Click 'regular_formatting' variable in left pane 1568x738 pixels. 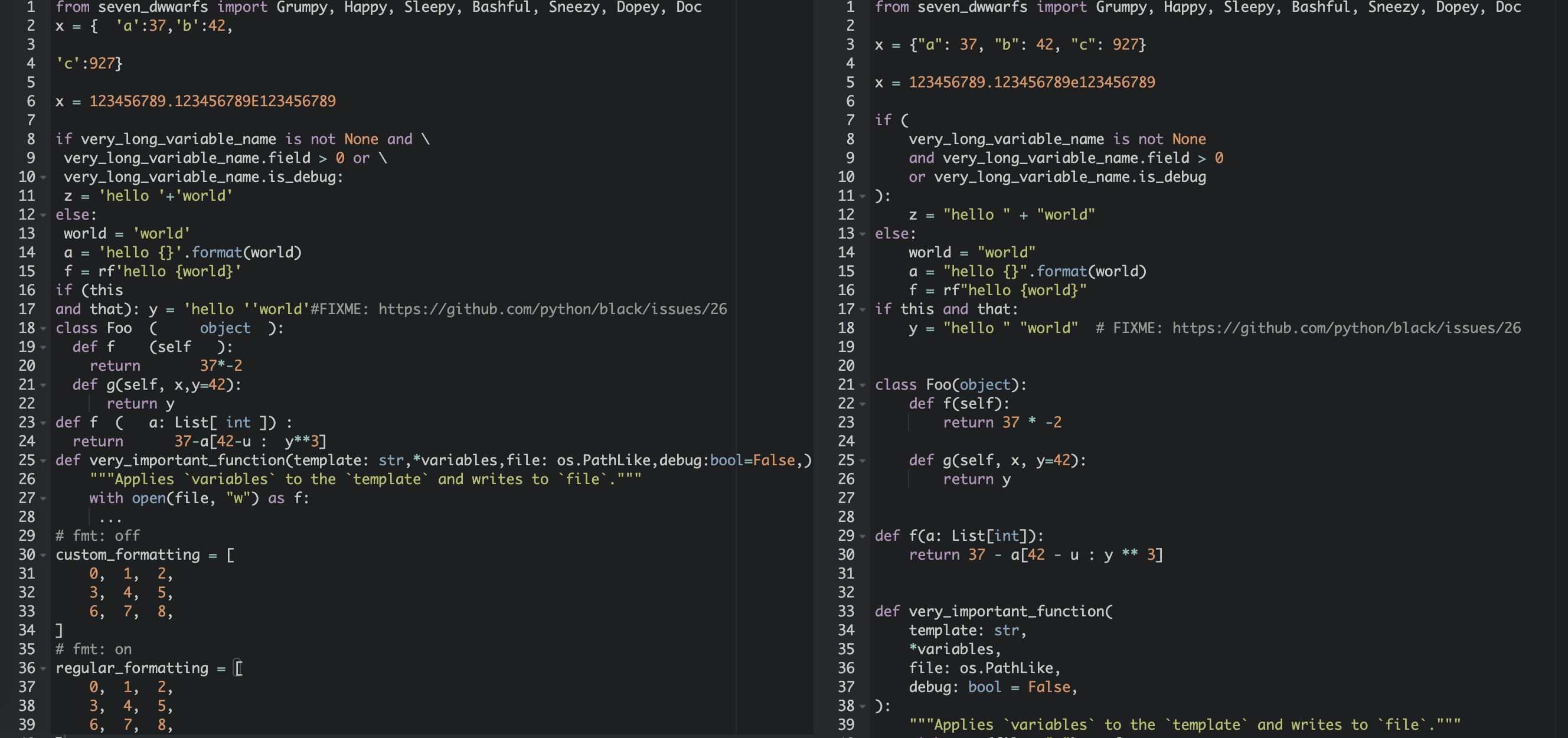(132, 668)
